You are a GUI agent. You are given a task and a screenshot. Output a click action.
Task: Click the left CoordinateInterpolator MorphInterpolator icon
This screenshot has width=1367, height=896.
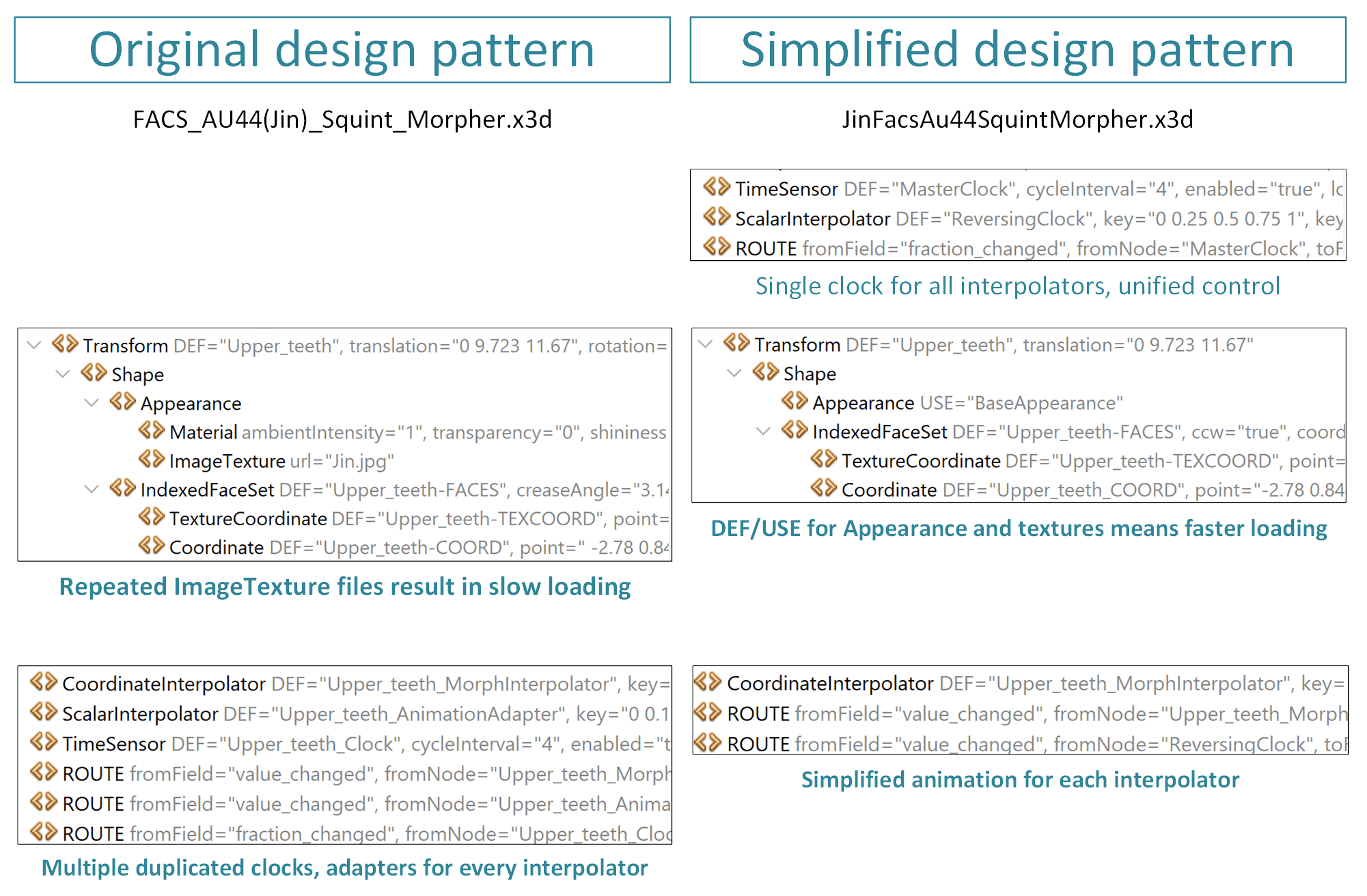(x=44, y=682)
